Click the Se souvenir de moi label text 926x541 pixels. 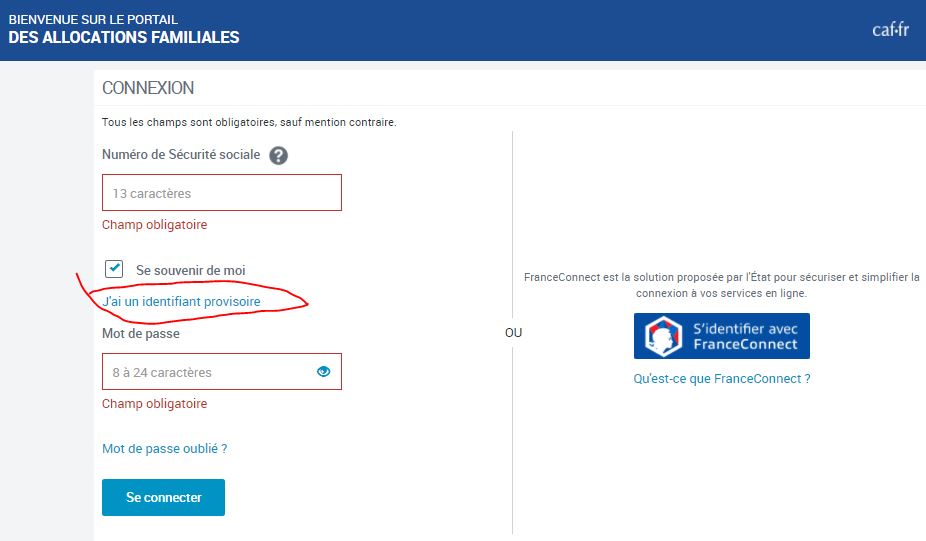pyautogui.click(x=190, y=270)
